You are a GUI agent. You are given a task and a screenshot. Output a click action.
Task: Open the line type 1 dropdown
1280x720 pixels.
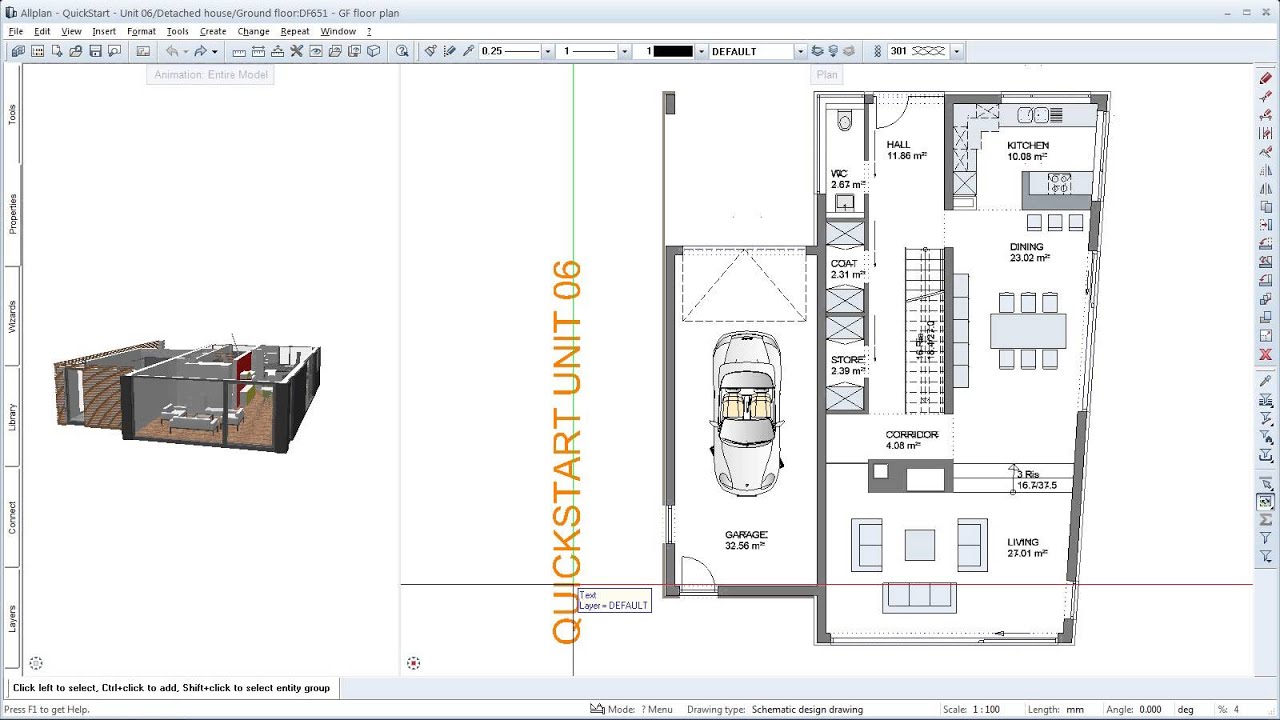pos(625,51)
